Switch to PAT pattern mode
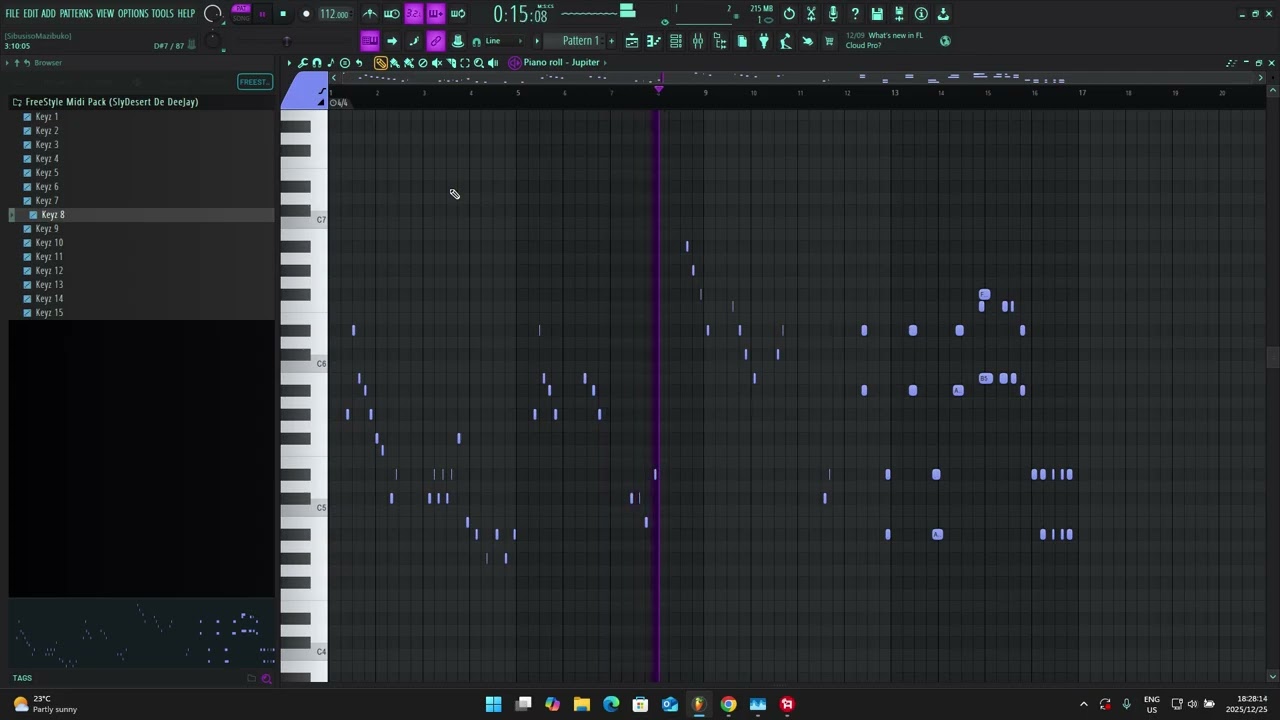The image size is (1280, 720). click(241, 8)
